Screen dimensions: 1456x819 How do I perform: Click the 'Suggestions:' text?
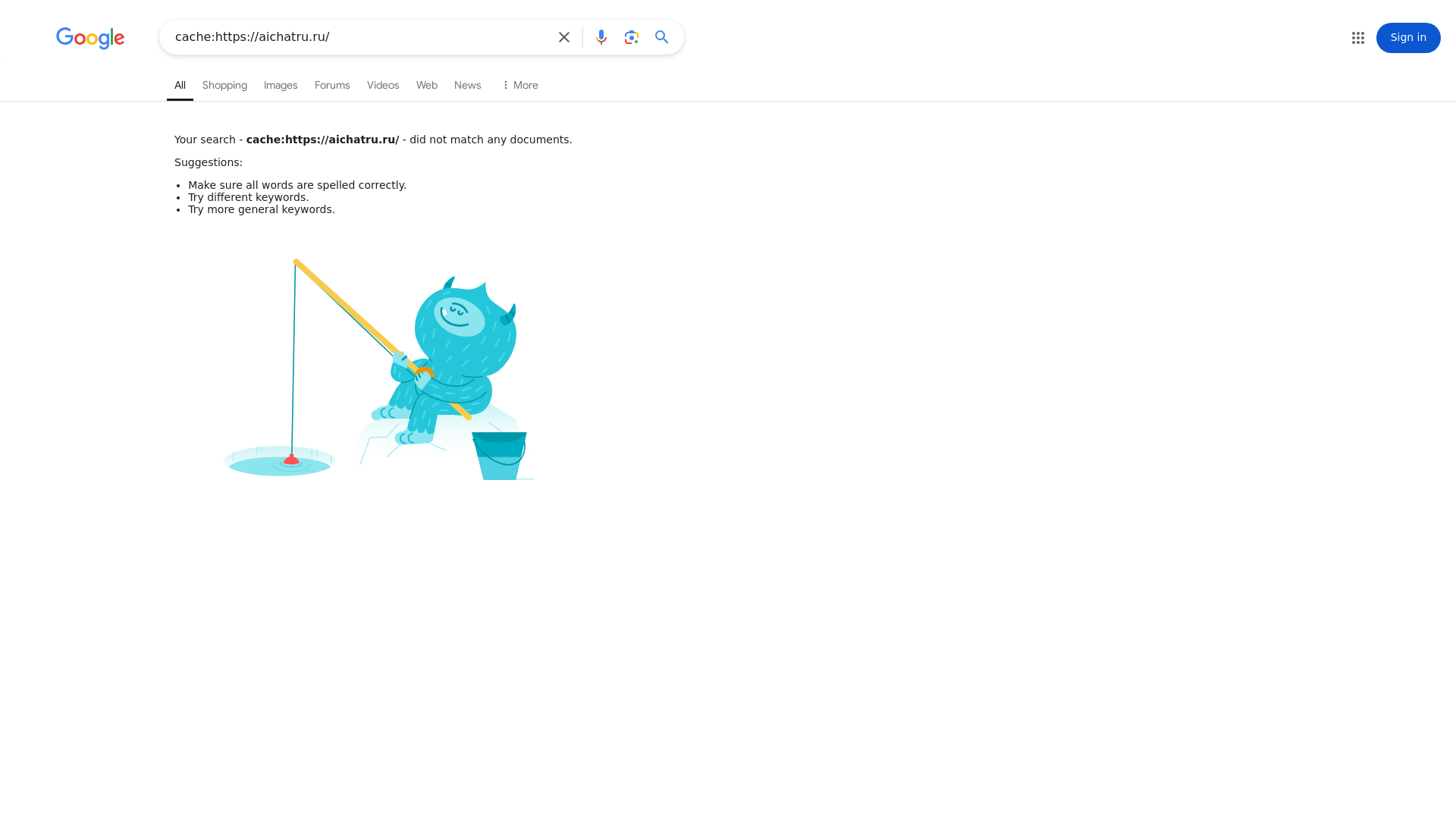point(209,162)
